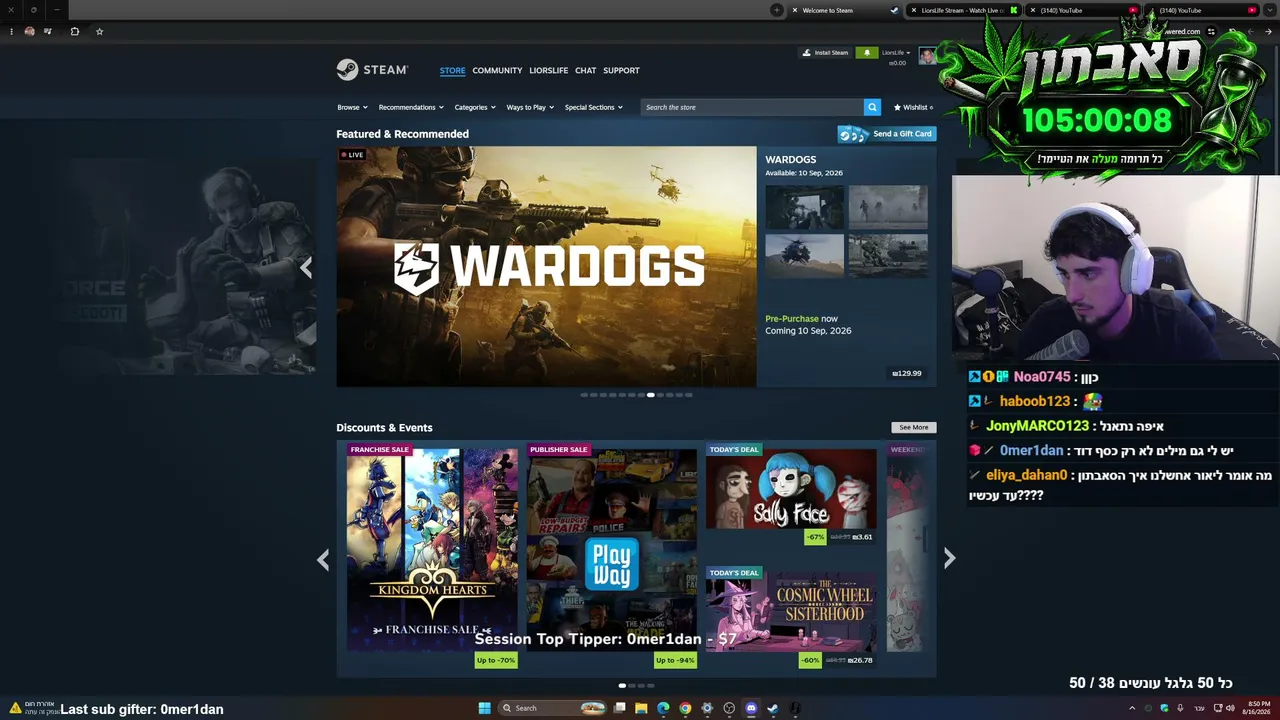Viewport: 1280px width, 720px height.
Task: Click the browser bookmark star icon
Action: (x=99, y=31)
